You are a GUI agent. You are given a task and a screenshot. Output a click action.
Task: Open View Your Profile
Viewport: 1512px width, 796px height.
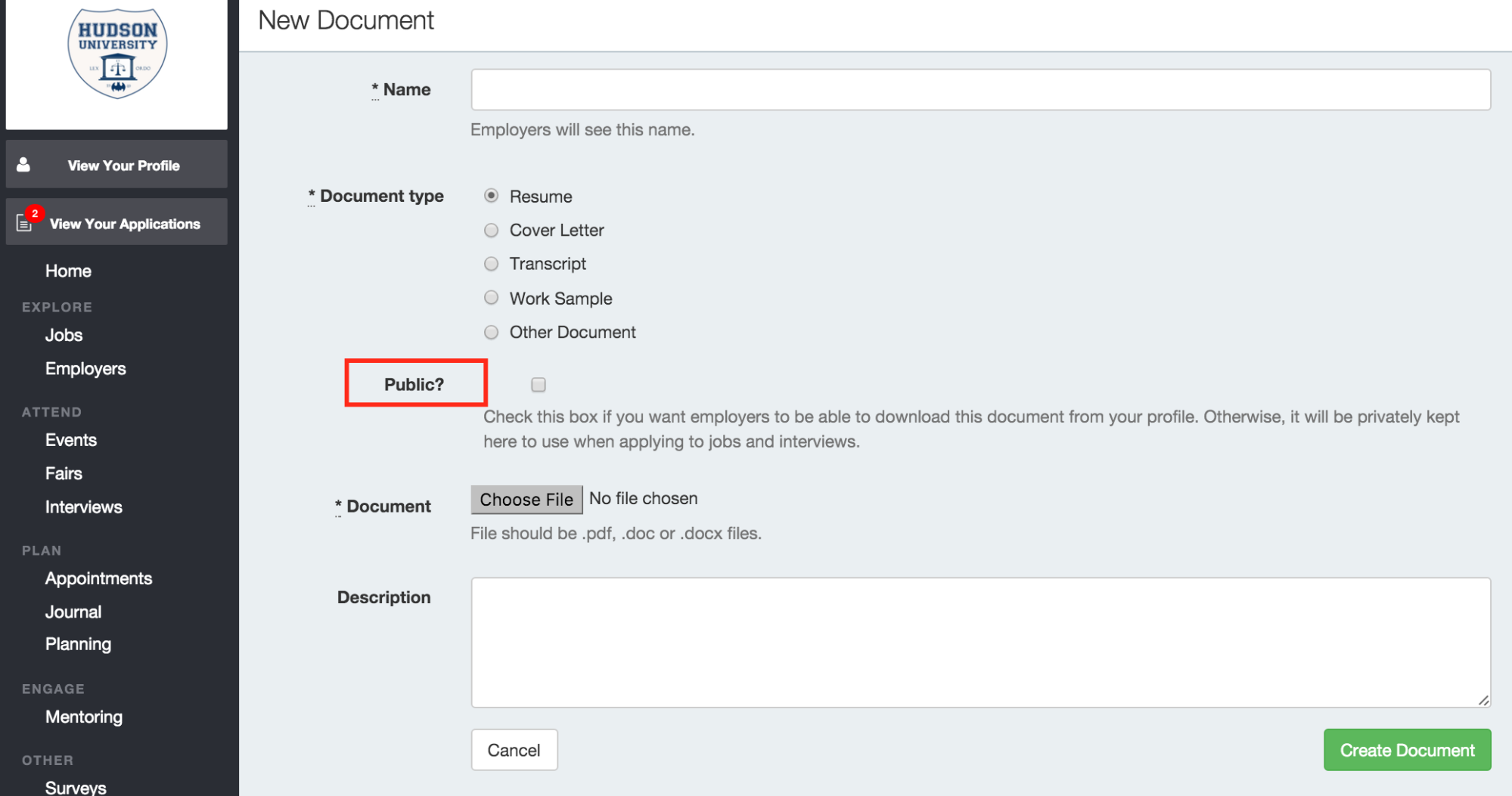pyautogui.click(x=116, y=164)
